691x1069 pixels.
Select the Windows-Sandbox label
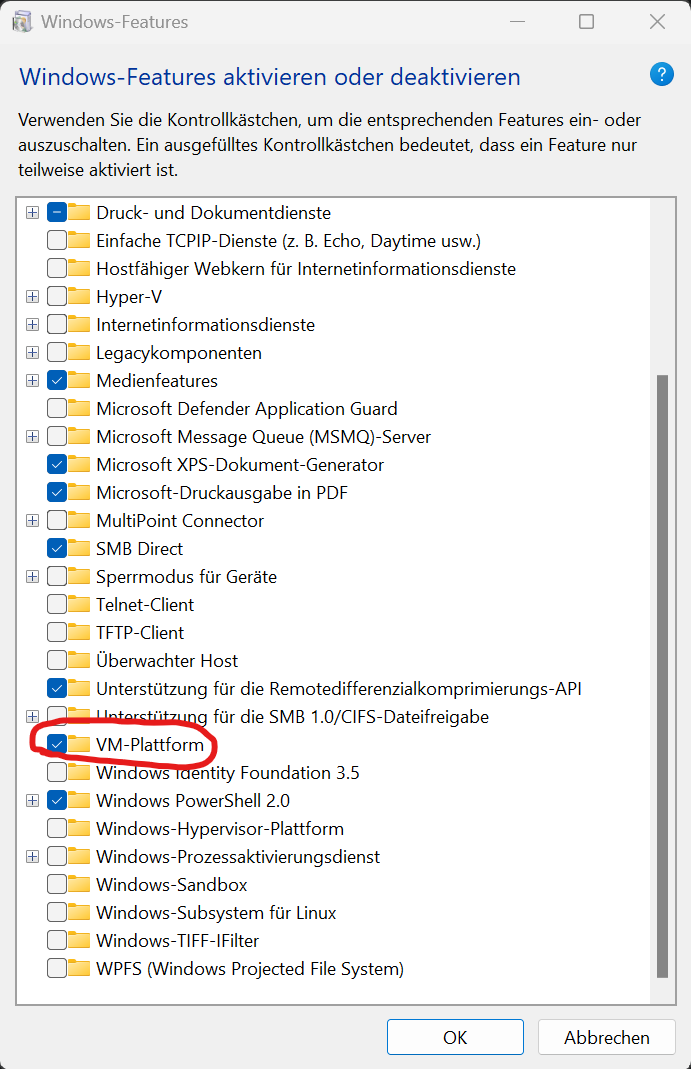click(172, 884)
